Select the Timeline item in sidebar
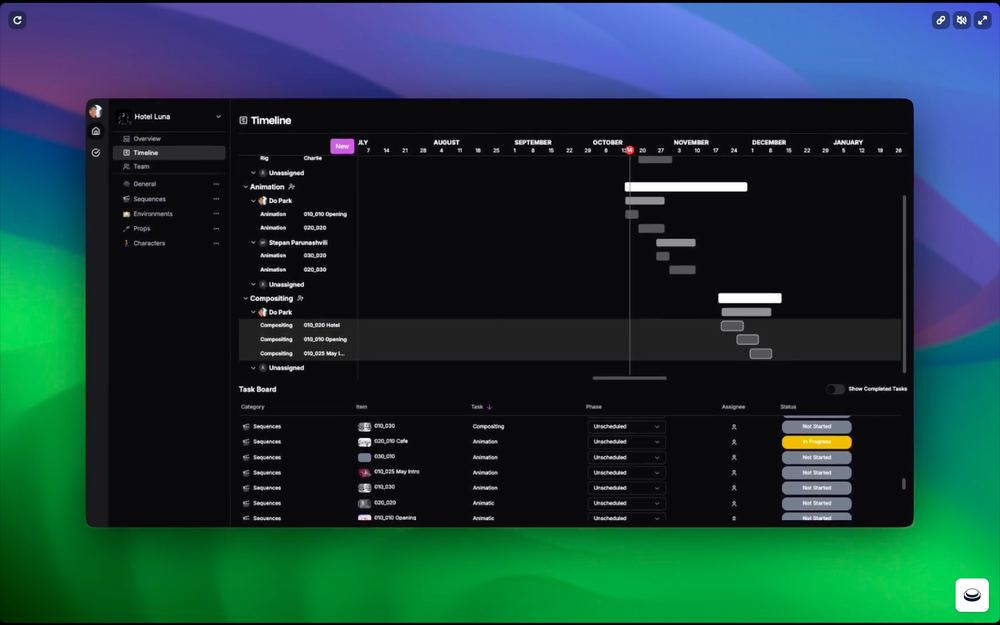The height and width of the screenshot is (625, 1000). 169,152
